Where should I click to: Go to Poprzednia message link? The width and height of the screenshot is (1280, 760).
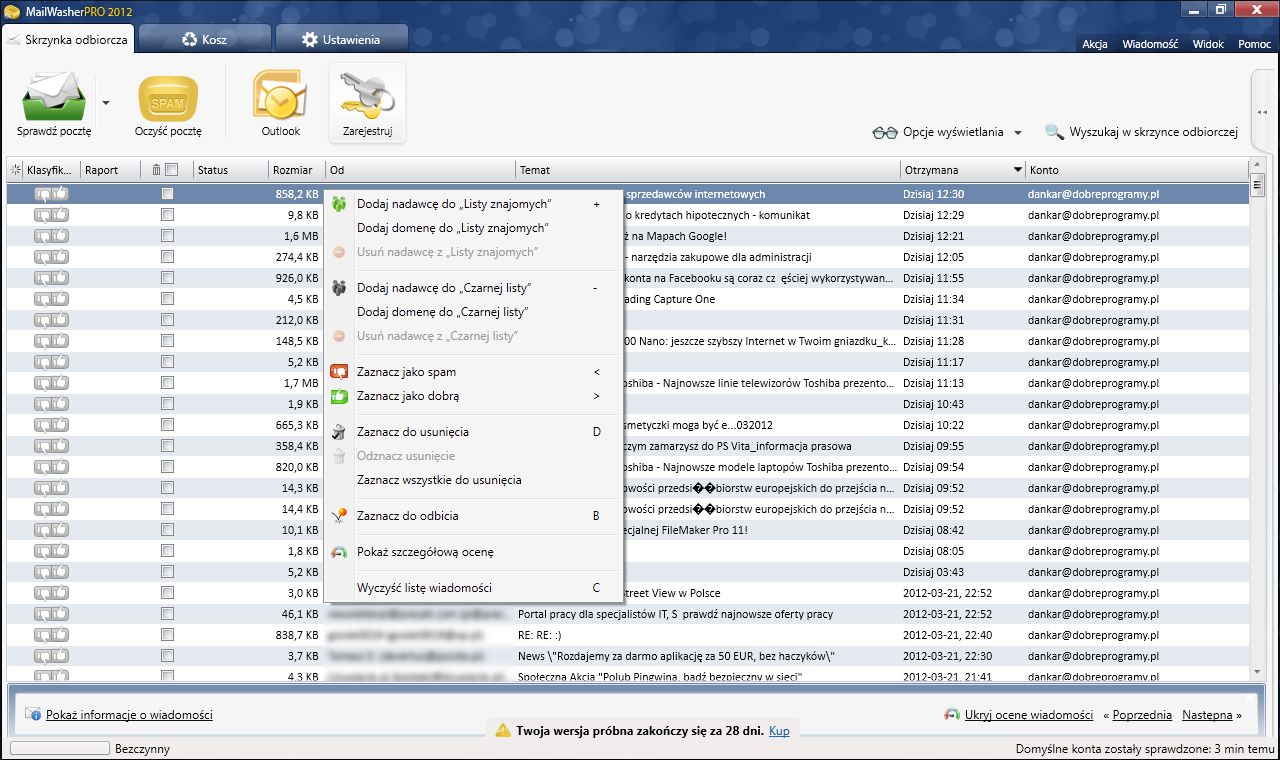(x=1141, y=715)
